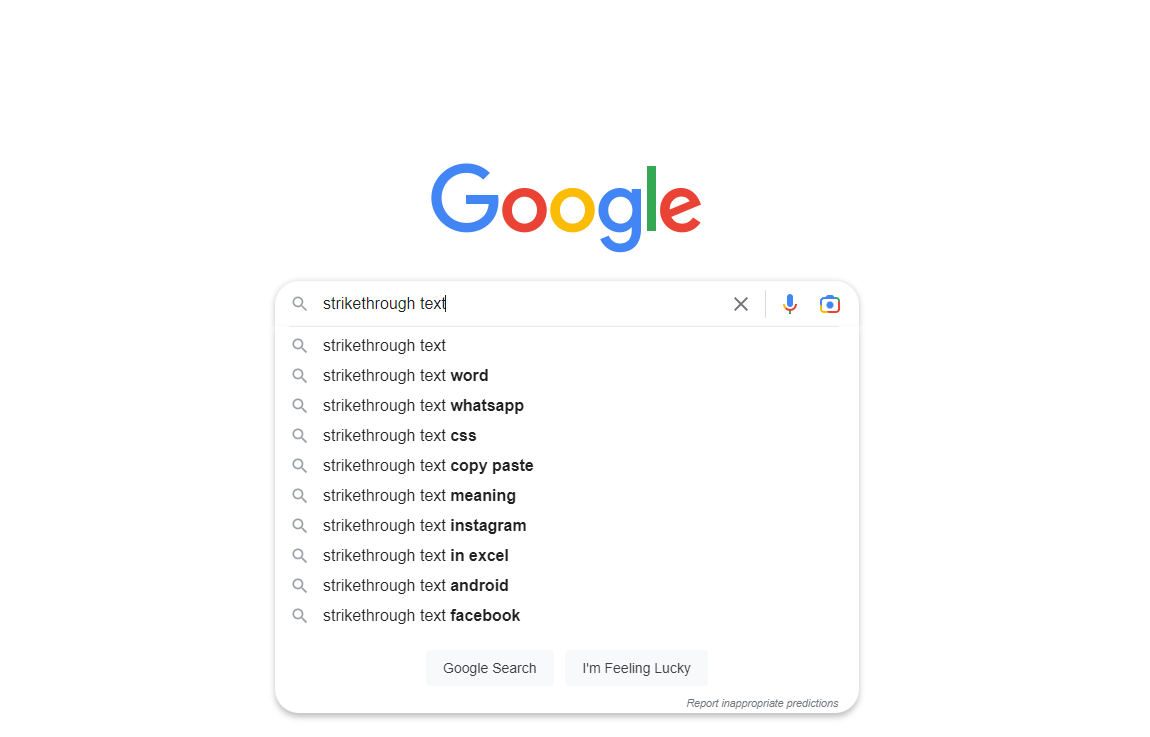Pick the 'strikethrough text android' suggestion
The width and height of the screenshot is (1150, 737).
pos(566,586)
